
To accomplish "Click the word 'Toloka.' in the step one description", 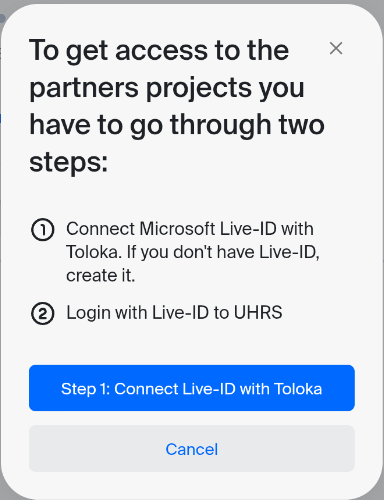I will pos(94,252).
